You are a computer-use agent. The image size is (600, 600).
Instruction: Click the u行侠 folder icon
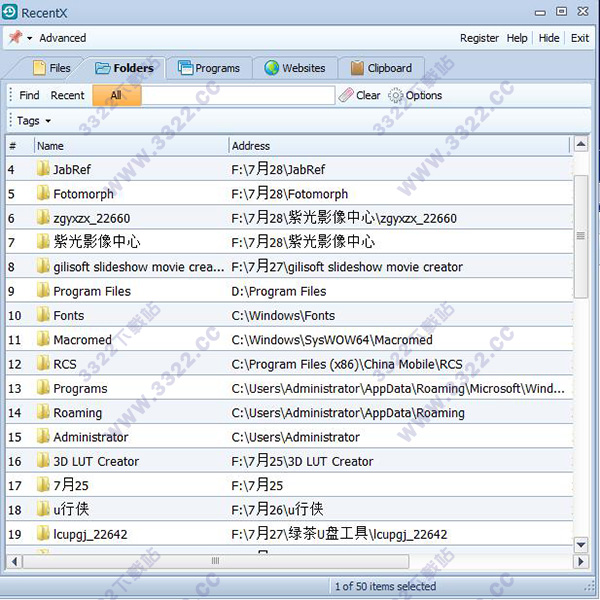43,509
